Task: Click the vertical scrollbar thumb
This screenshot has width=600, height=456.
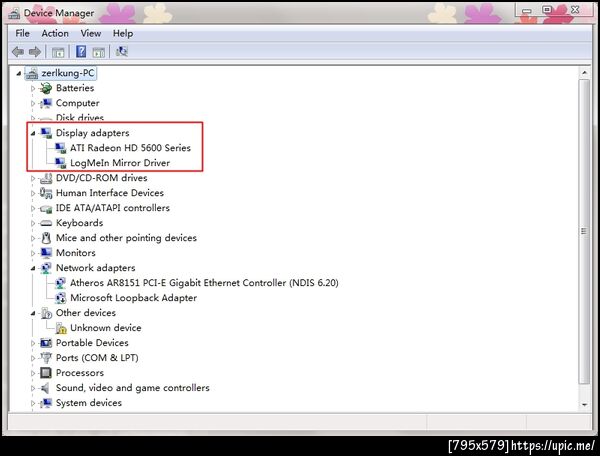Action: pos(584,231)
